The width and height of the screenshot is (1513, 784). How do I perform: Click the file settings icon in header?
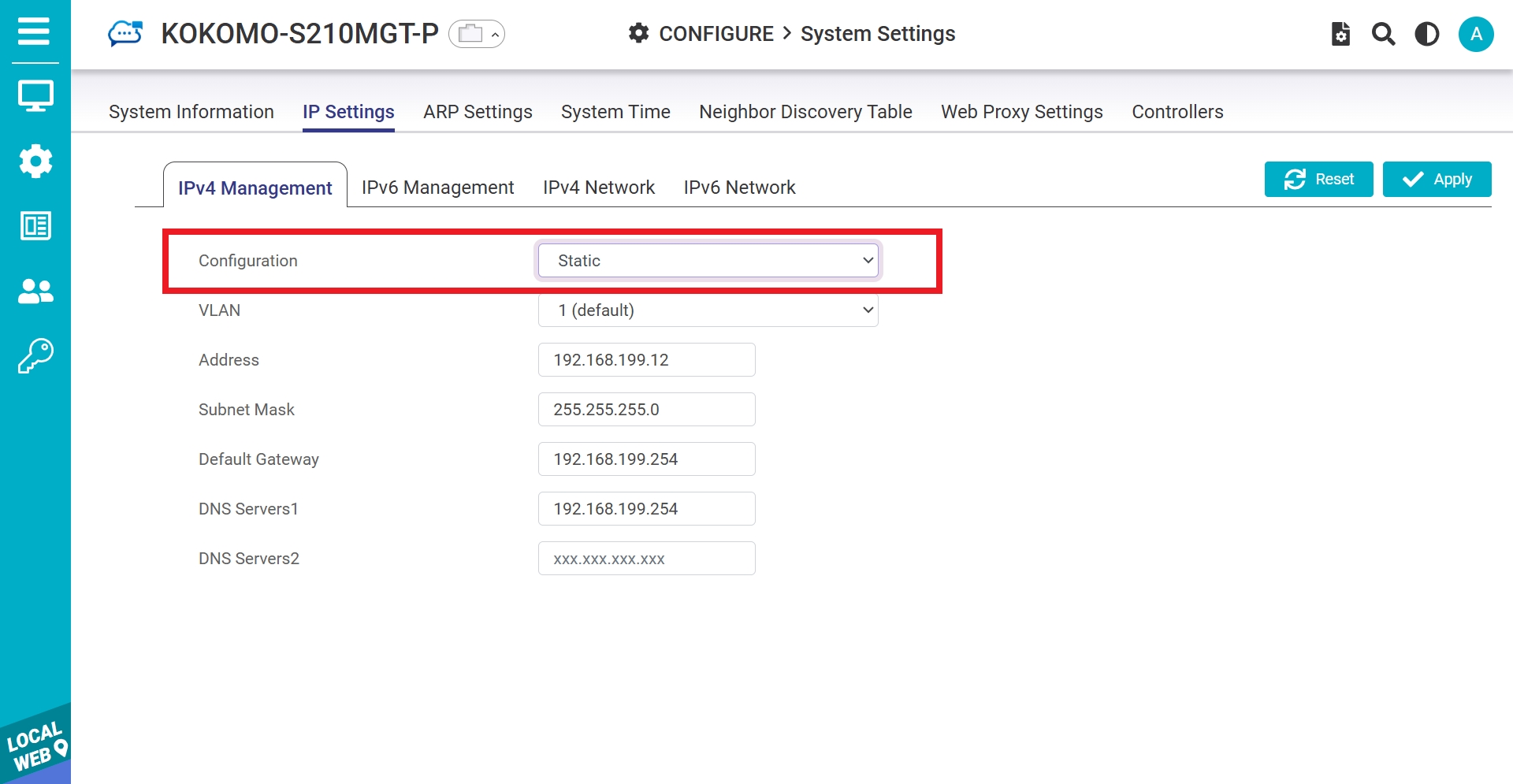click(1340, 34)
